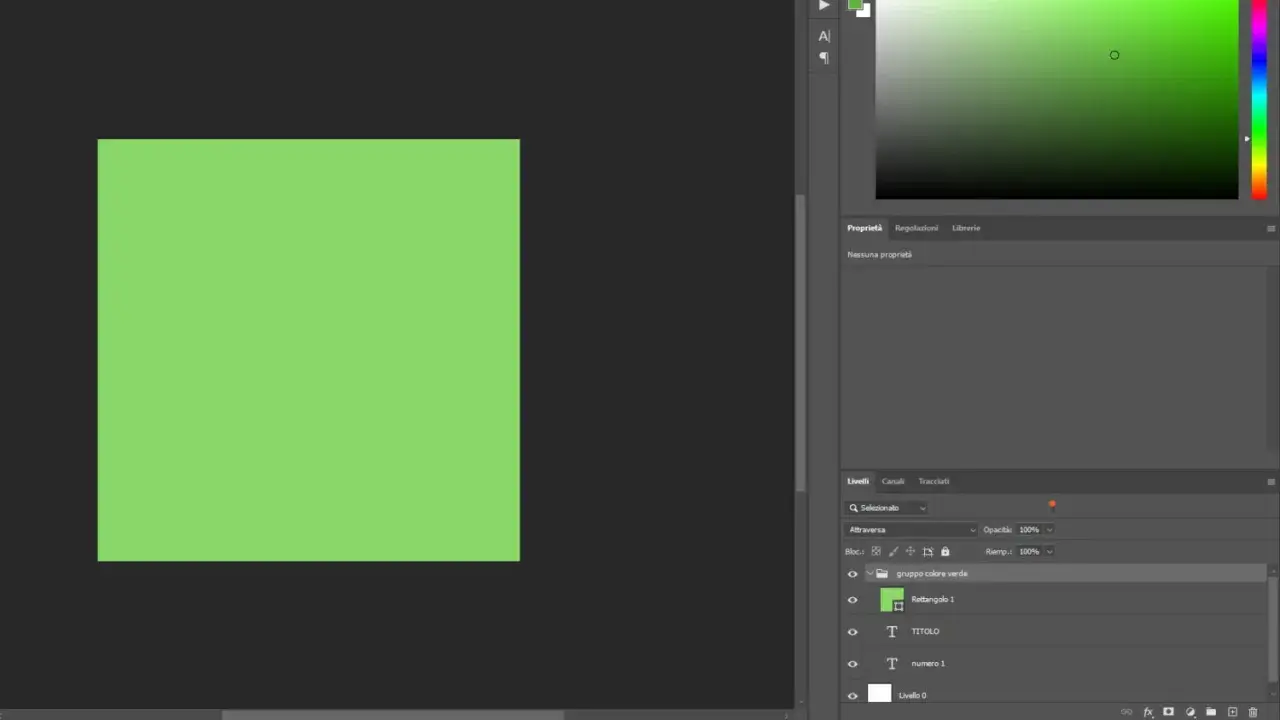
Task: Open the Opacità slider arrow
Action: pos(1049,530)
